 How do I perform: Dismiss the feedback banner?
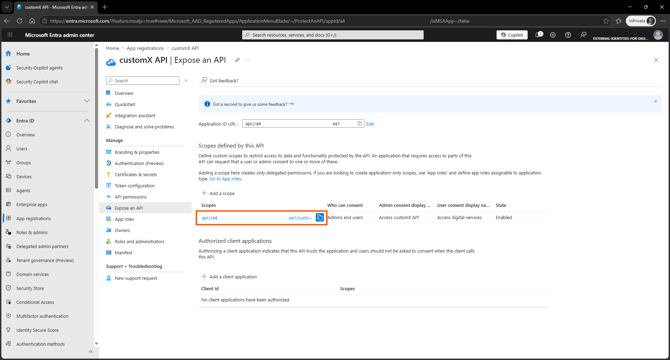[x=655, y=102]
